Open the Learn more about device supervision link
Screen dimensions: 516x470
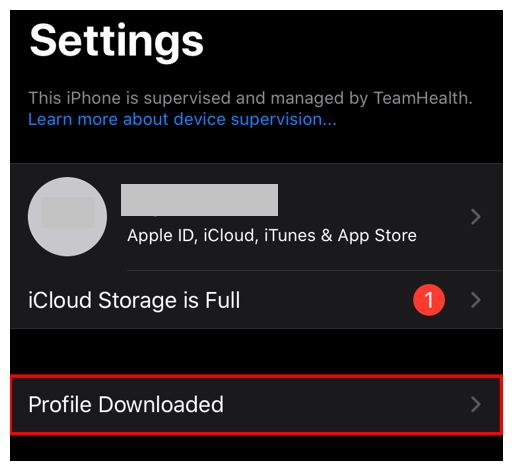[182, 119]
